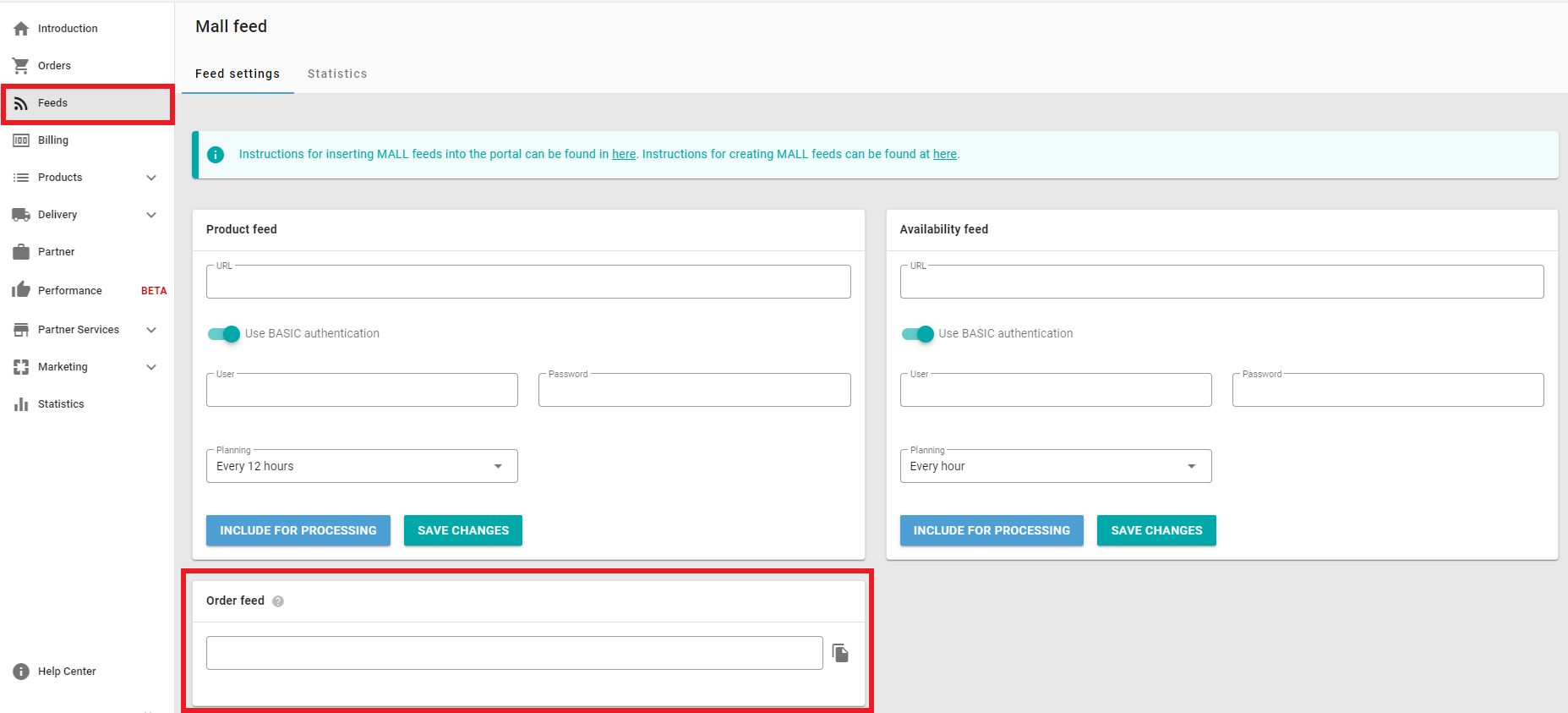This screenshot has width=1568, height=713.
Task: Focus the Availability feed URL field
Action: tap(1222, 282)
